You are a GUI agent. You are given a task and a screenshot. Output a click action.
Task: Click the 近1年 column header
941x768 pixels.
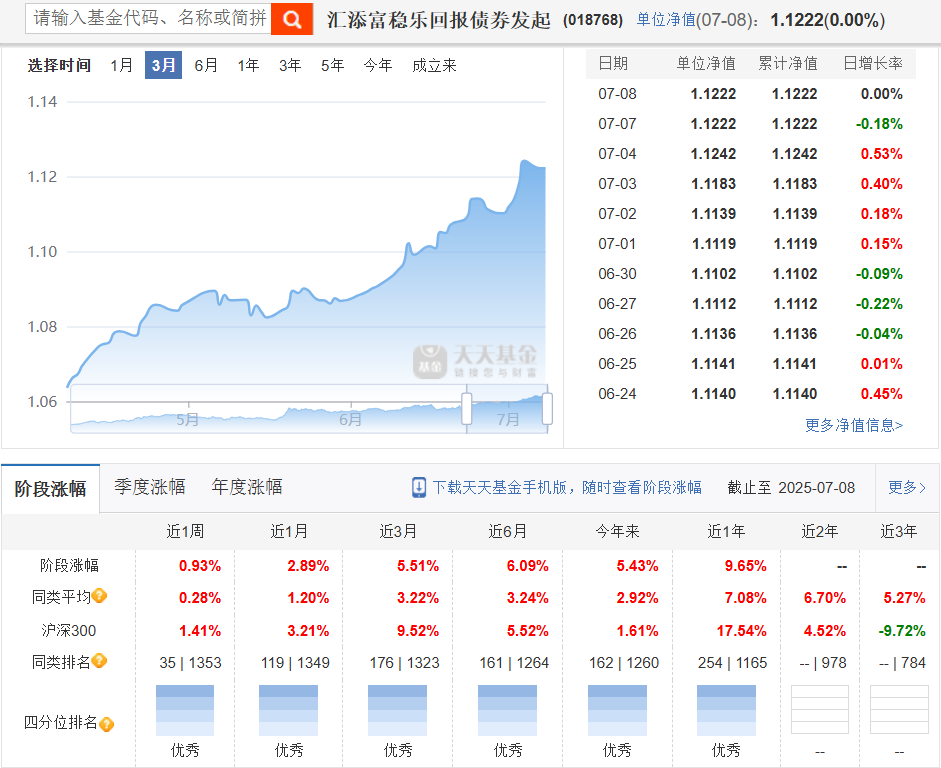pyautogui.click(x=726, y=531)
